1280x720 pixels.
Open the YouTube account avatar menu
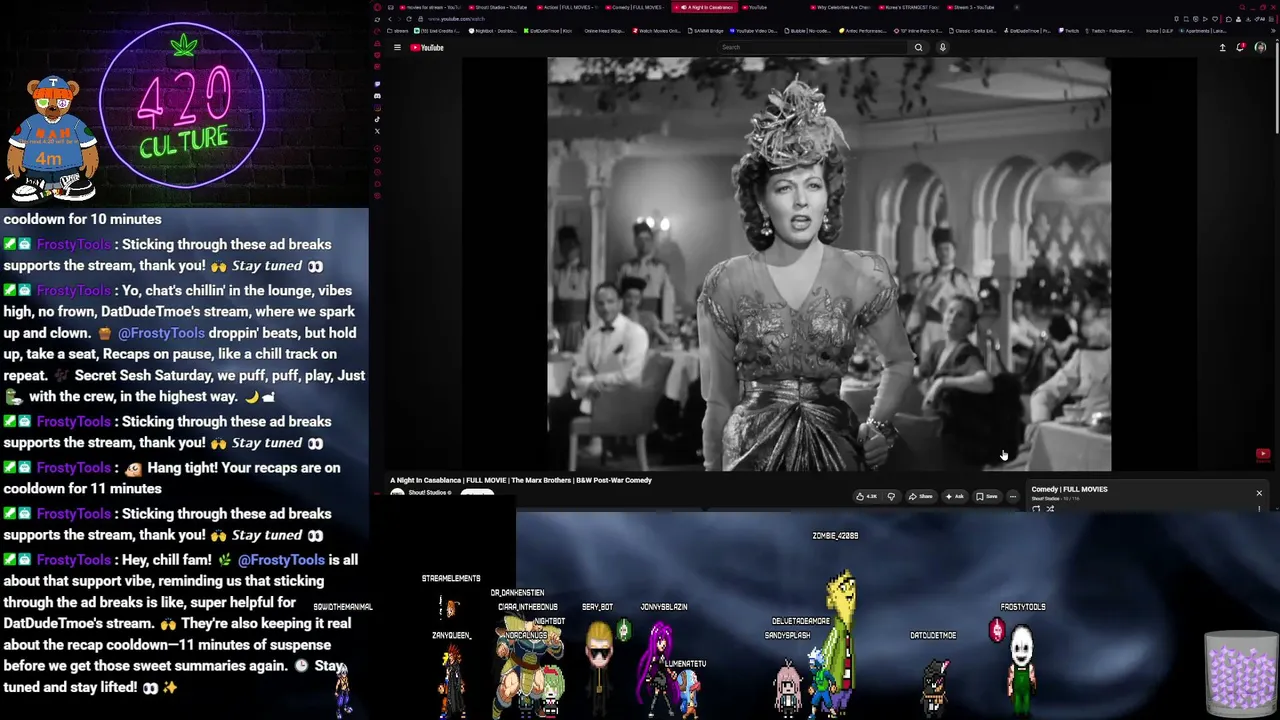point(1260,47)
